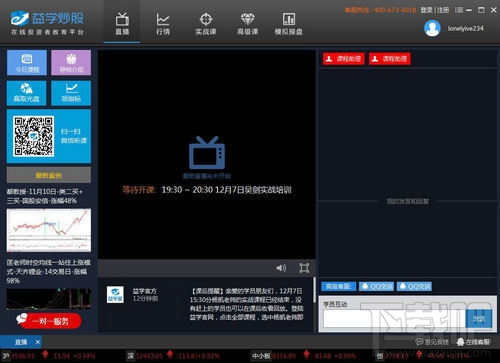This screenshot has height=363, width=500.
Task: Close the bottom 直播 tab
Action: 38,342
